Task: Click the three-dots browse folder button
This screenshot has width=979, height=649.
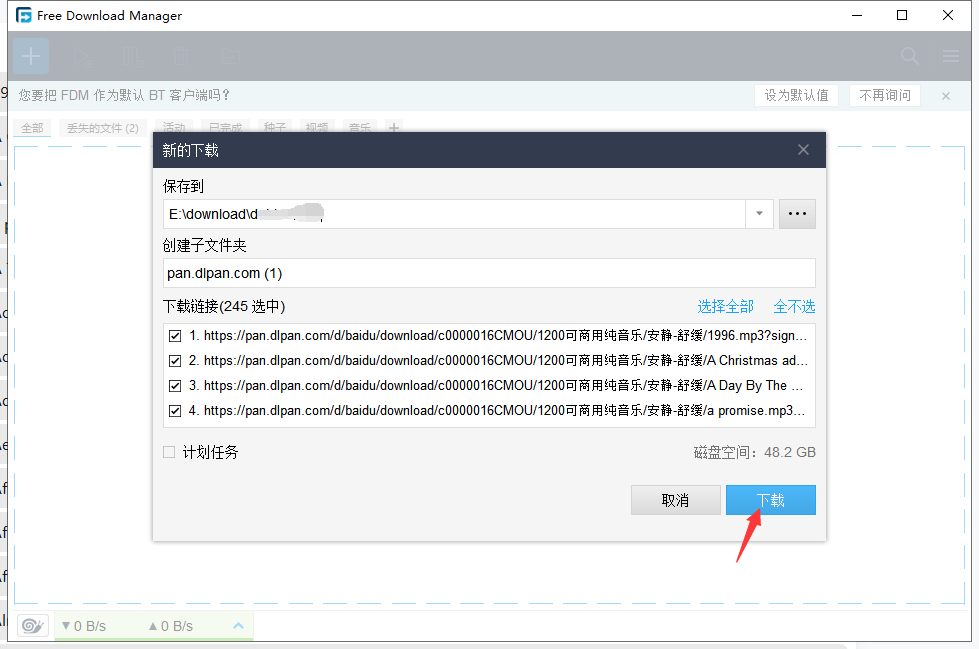Action: pos(797,214)
